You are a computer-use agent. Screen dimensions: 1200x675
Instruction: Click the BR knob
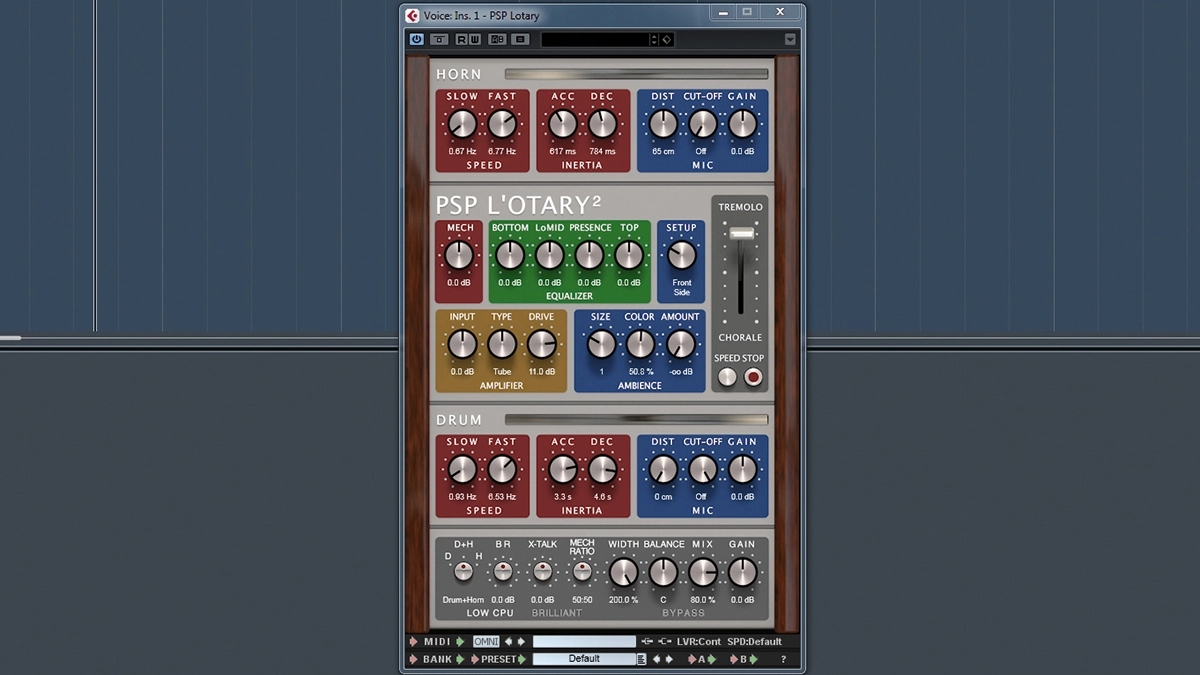[503, 572]
